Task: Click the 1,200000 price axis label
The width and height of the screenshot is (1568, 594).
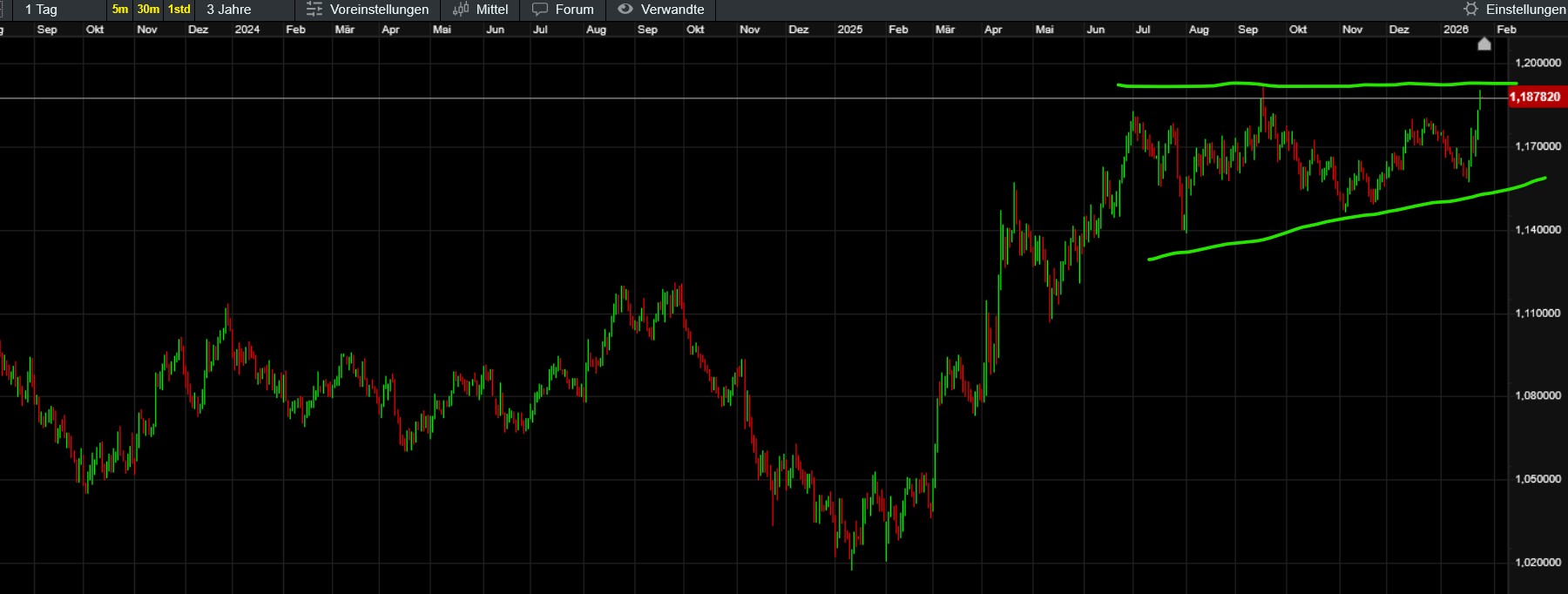Action: [1538, 63]
